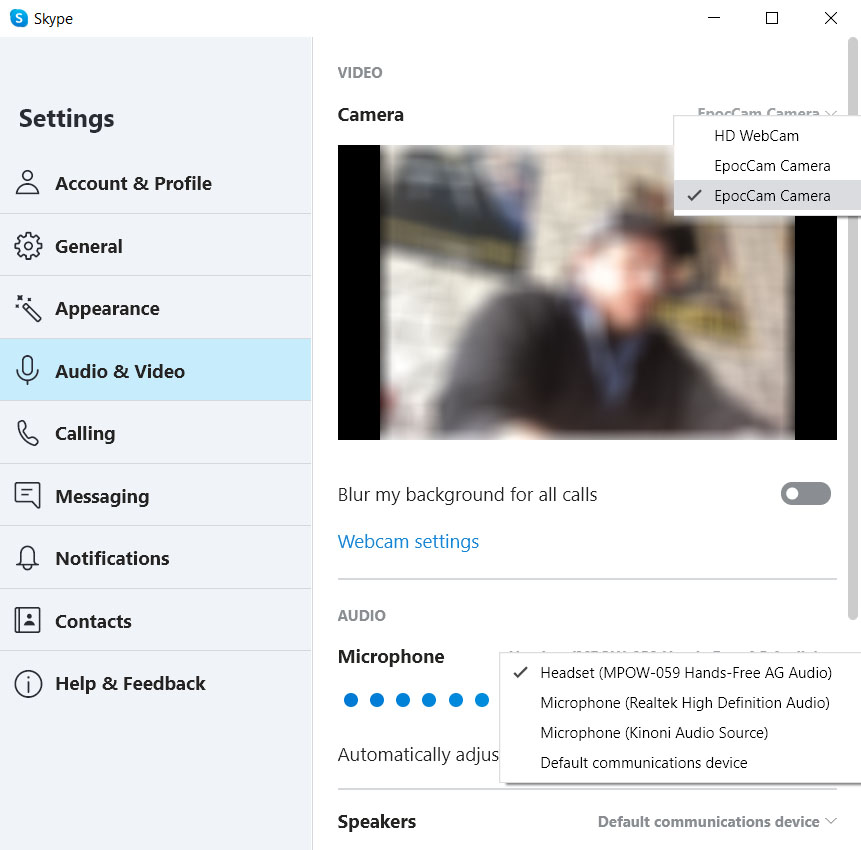Click the "Camera" label

tap(371, 115)
